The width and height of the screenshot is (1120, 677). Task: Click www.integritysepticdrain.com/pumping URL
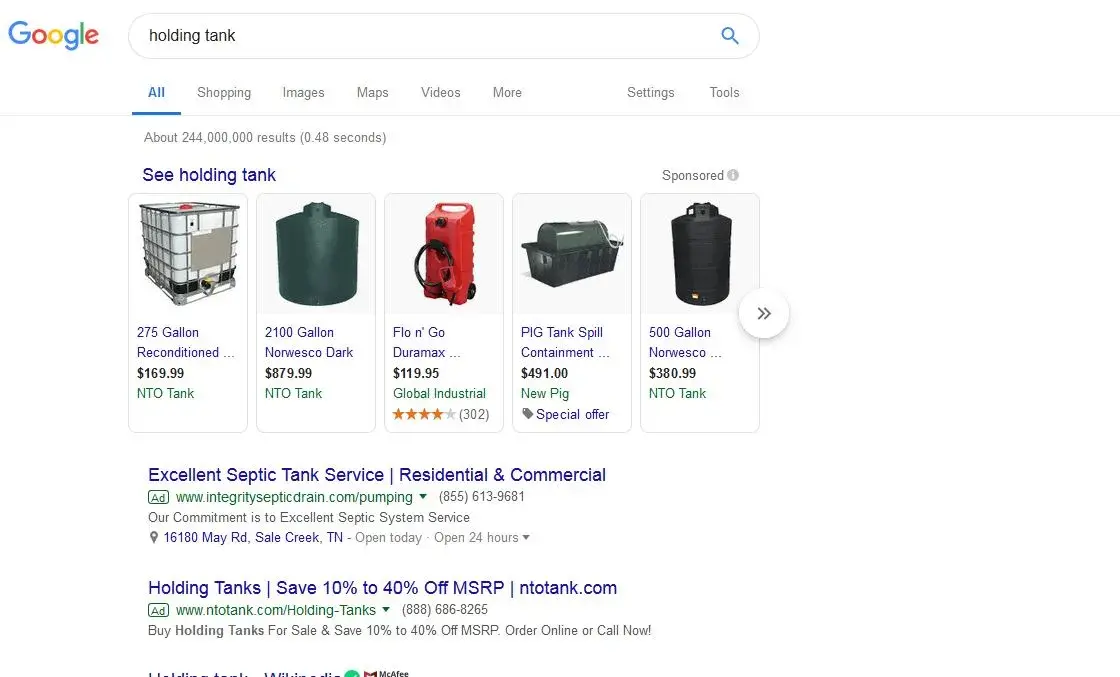[294, 497]
